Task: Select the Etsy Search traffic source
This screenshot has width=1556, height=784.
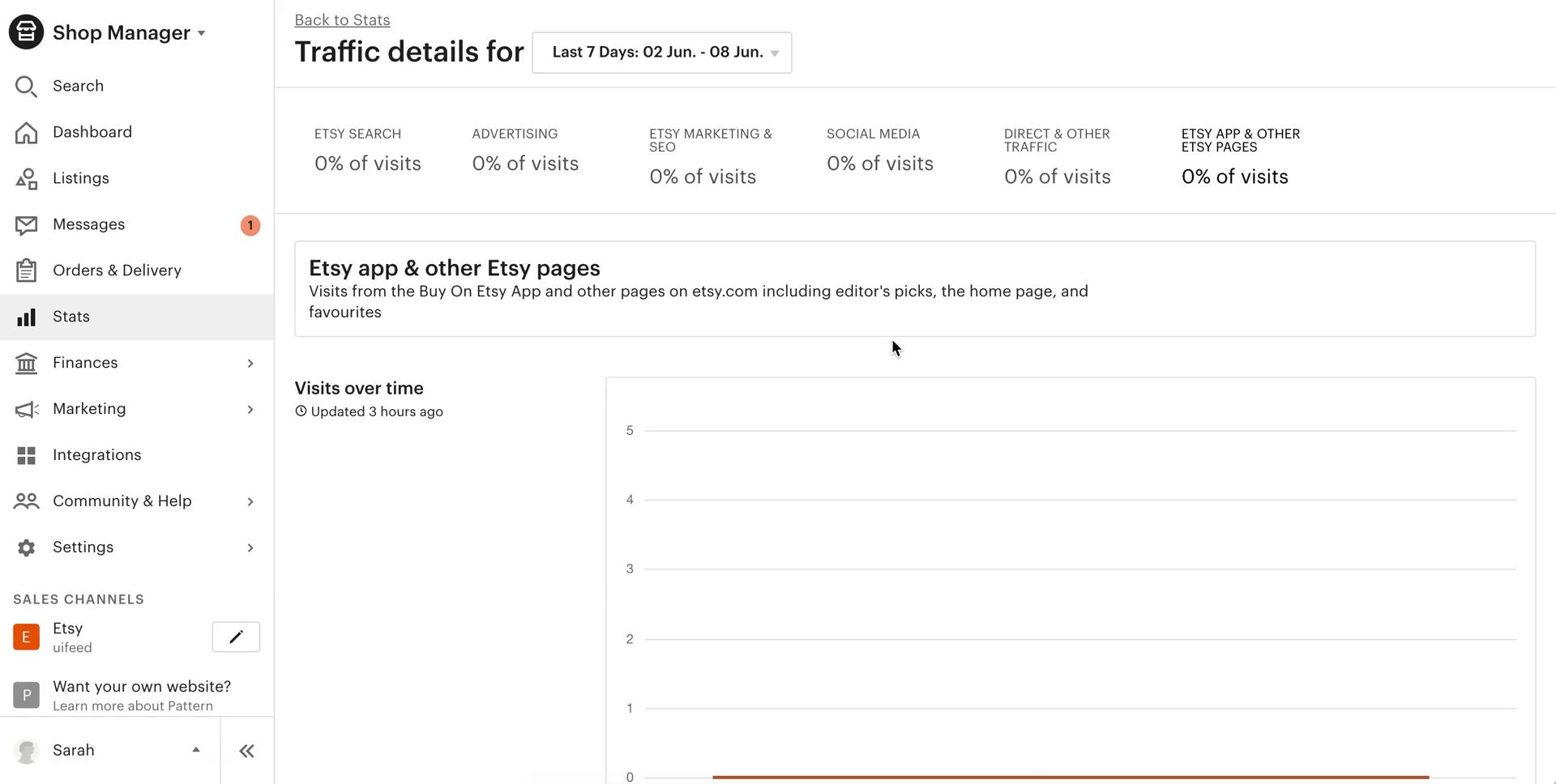Action: pos(368,151)
